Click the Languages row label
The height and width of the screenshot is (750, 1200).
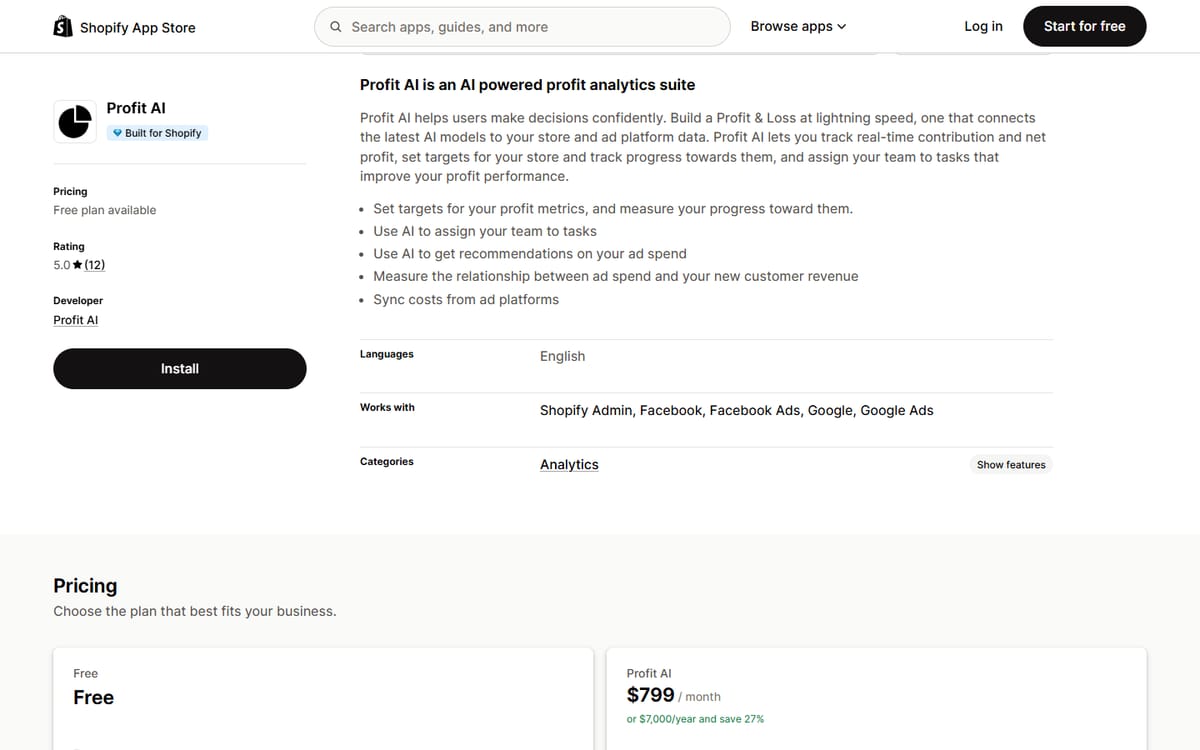tap(387, 354)
